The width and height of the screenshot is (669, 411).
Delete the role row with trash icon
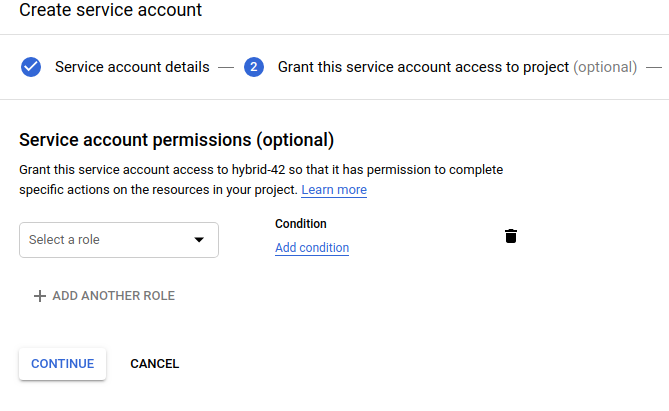pyautogui.click(x=511, y=236)
